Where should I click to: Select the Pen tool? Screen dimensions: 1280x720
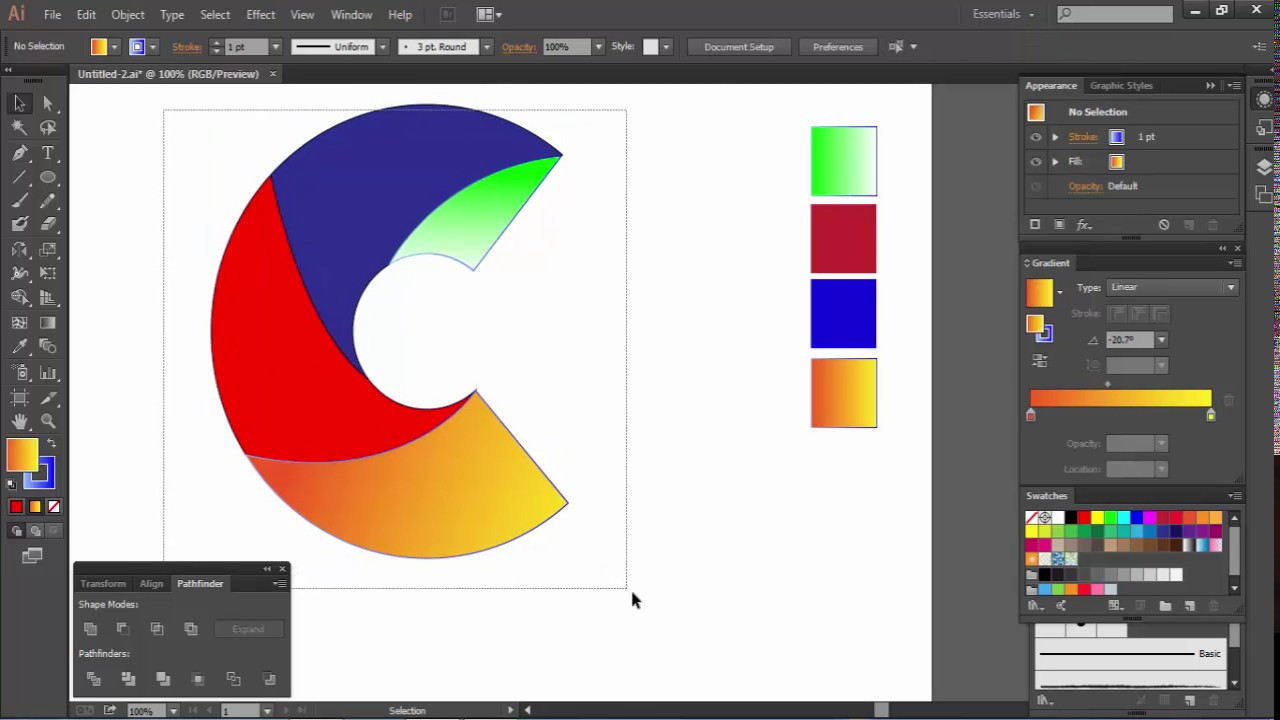point(19,153)
